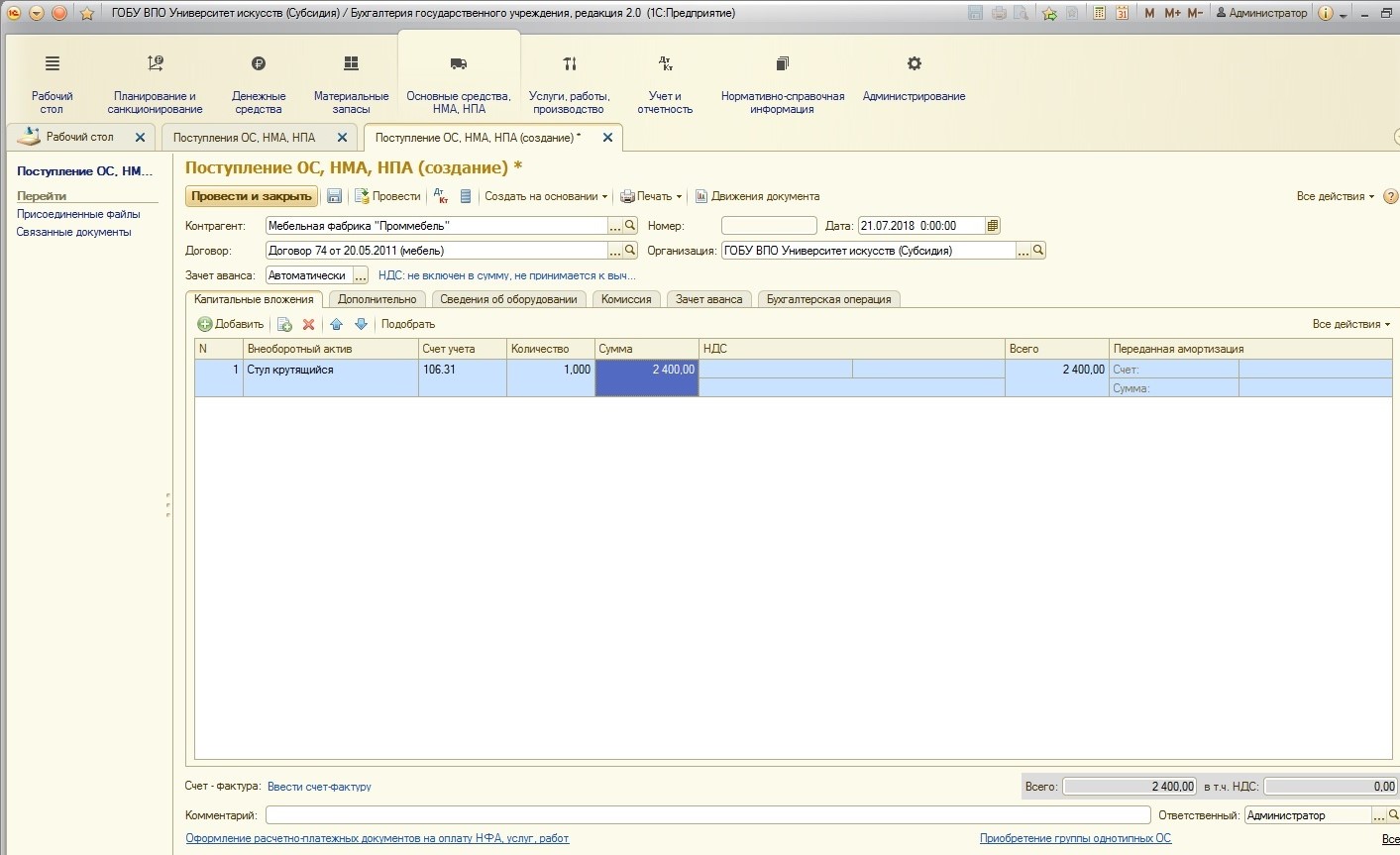
Task: Open the calendar icon in title bar
Action: 1122,13
